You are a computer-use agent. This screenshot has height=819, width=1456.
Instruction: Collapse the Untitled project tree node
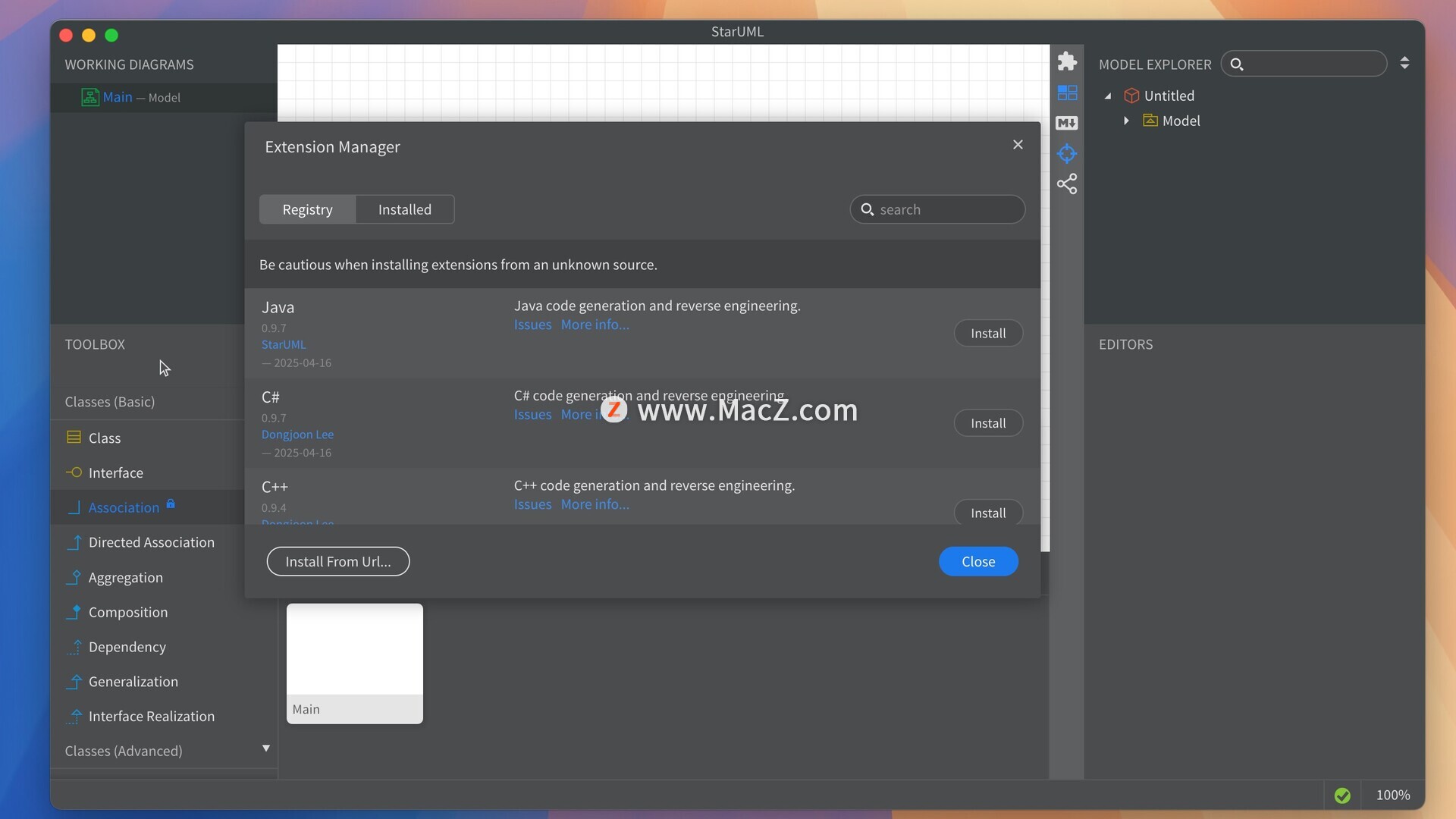pos(1108,96)
